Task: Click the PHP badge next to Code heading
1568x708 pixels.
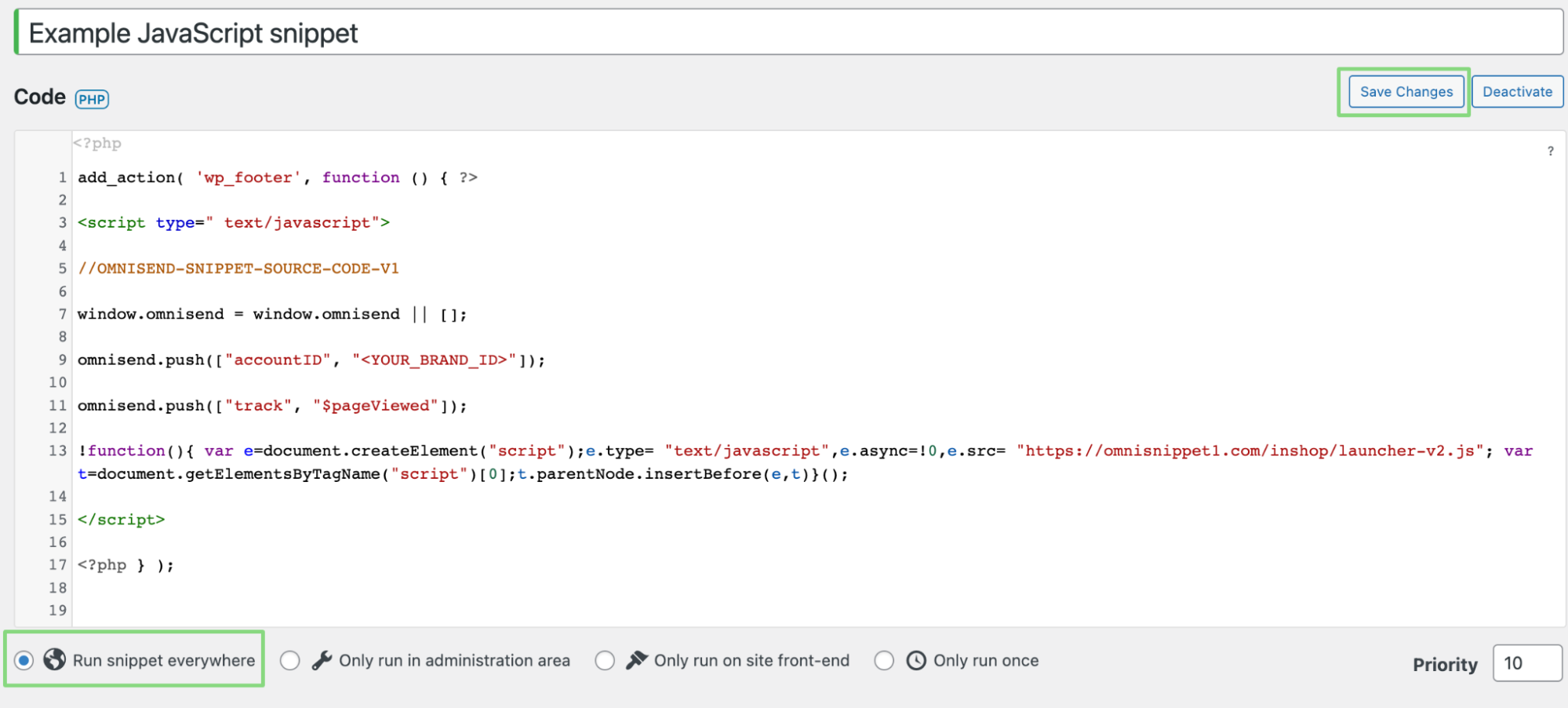Action: [x=92, y=98]
